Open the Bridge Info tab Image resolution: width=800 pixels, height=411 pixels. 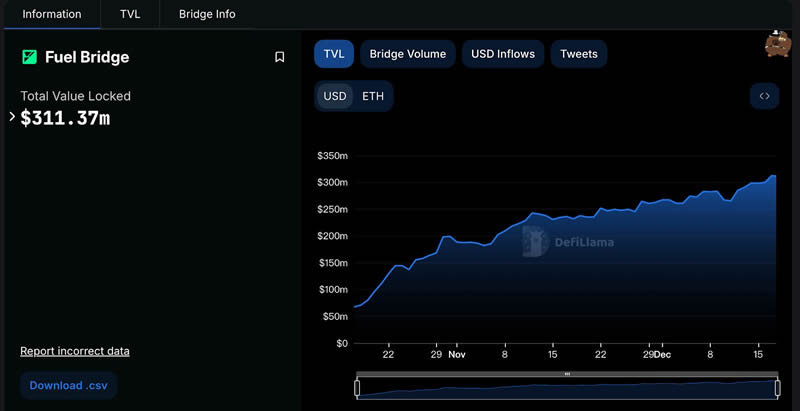207,14
